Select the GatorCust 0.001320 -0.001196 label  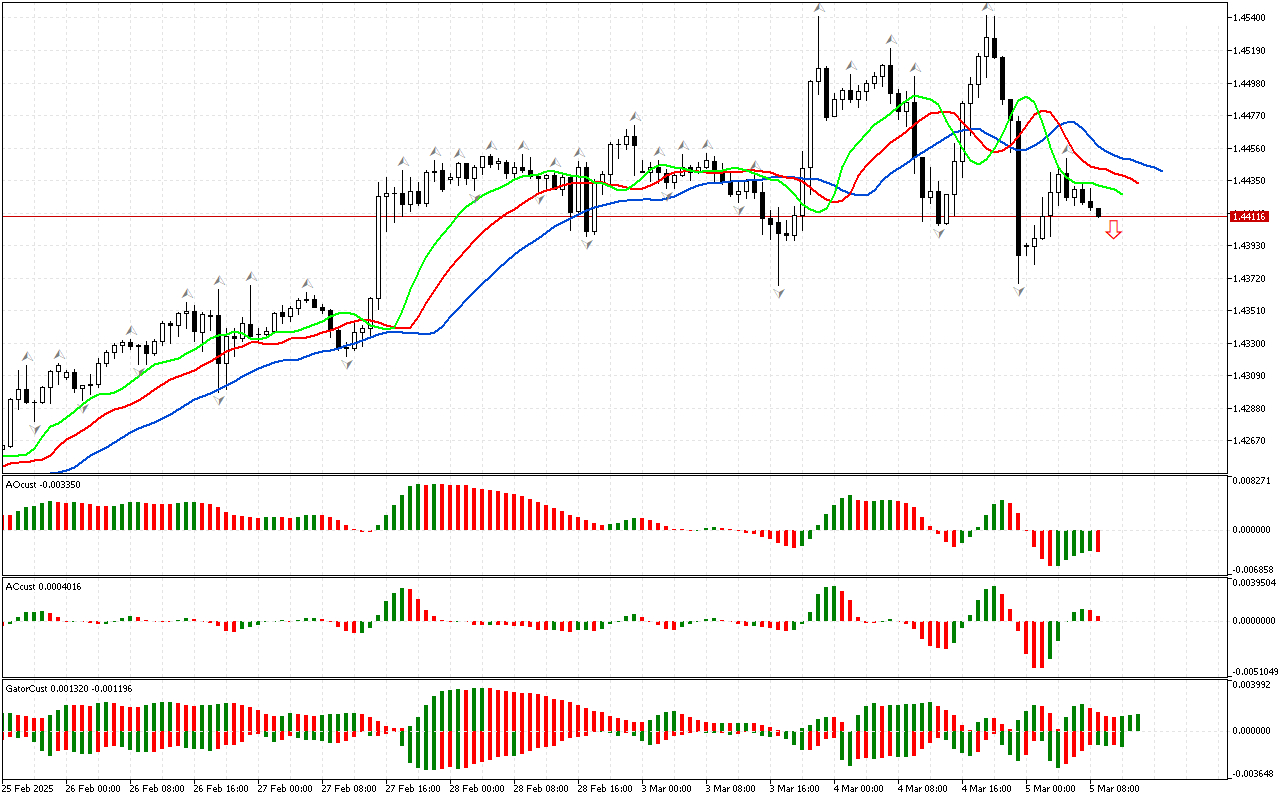(x=69, y=688)
